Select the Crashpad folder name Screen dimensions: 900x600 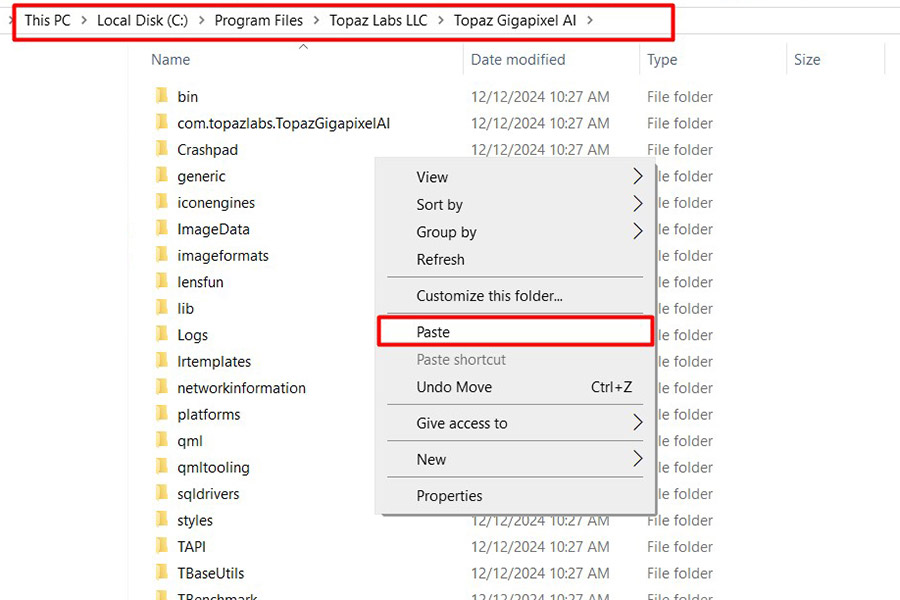(207, 149)
